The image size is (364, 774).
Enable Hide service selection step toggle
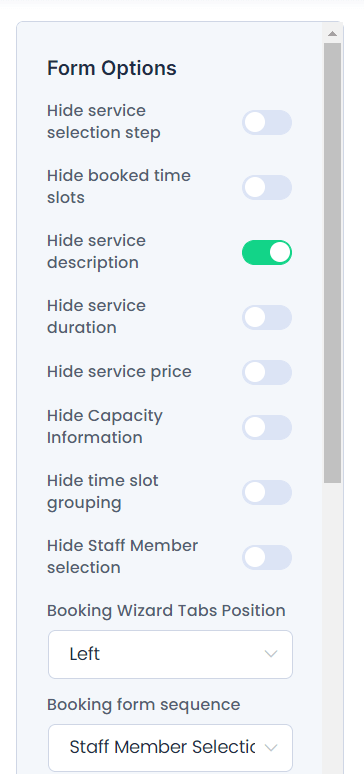[x=267, y=122]
